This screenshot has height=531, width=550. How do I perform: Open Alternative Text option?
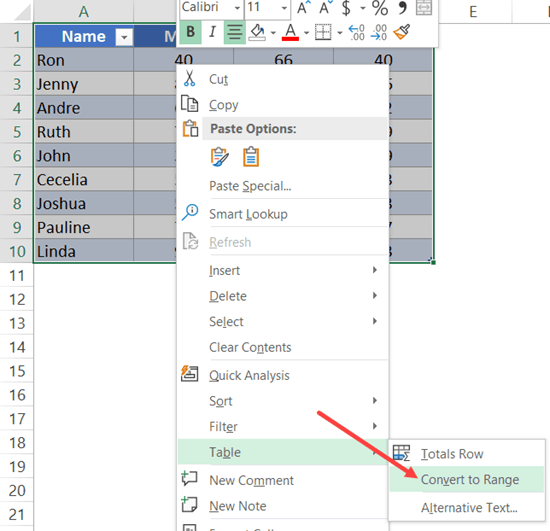click(467, 508)
